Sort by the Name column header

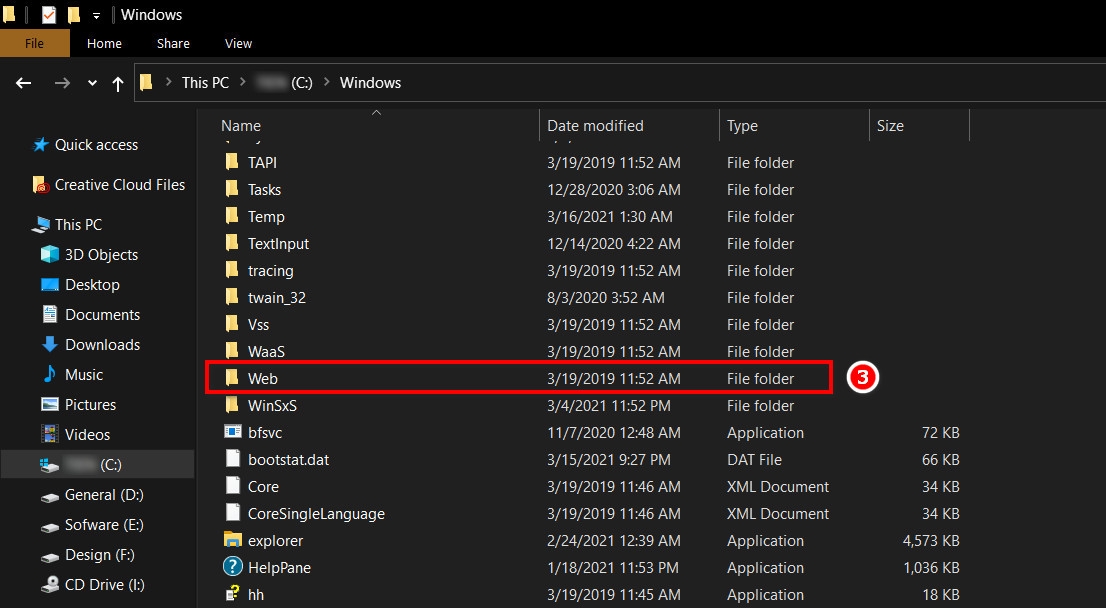(241, 126)
